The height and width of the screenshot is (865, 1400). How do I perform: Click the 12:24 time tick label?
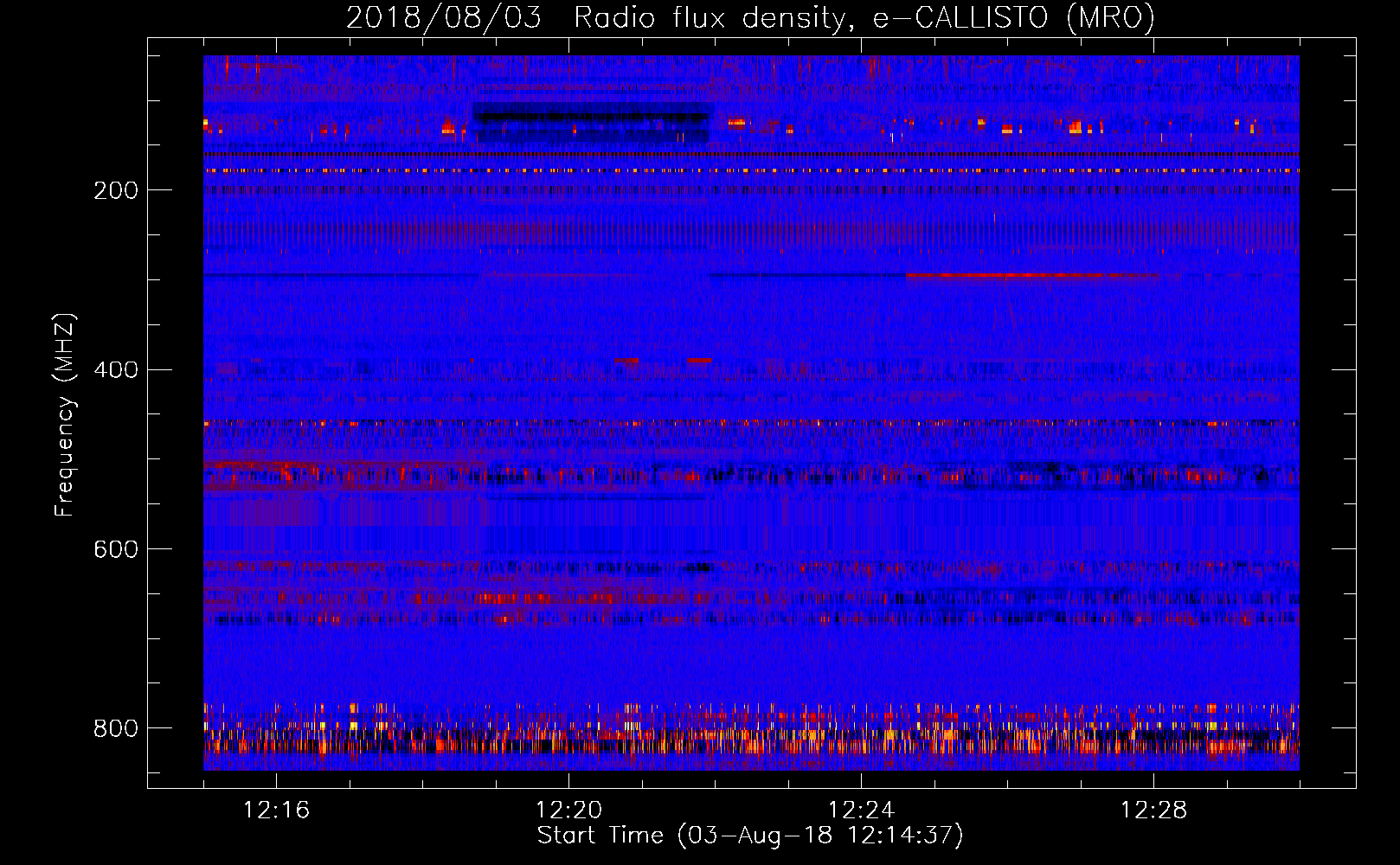coord(861,811)
